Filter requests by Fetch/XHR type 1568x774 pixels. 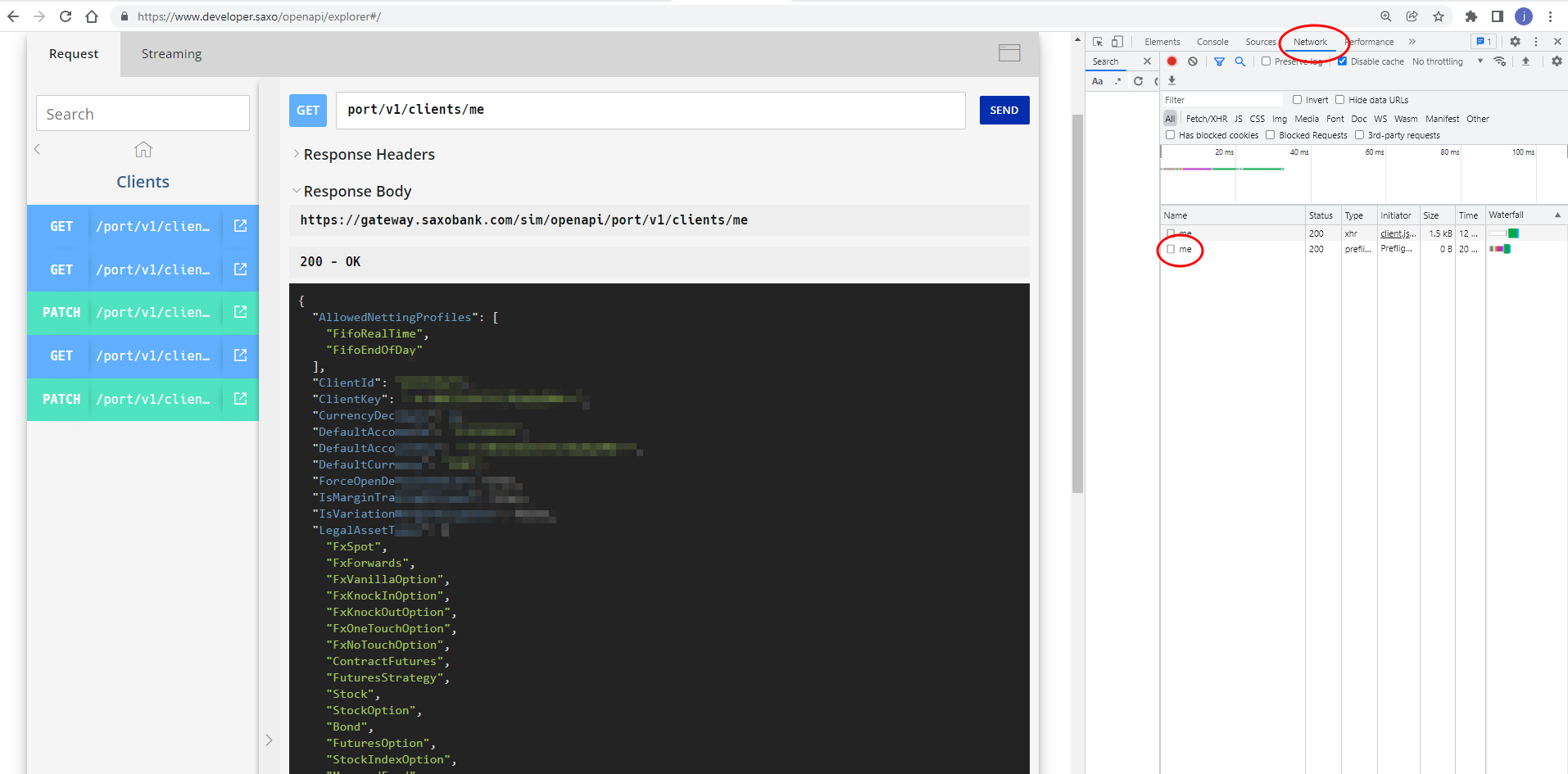(1207, 119)
